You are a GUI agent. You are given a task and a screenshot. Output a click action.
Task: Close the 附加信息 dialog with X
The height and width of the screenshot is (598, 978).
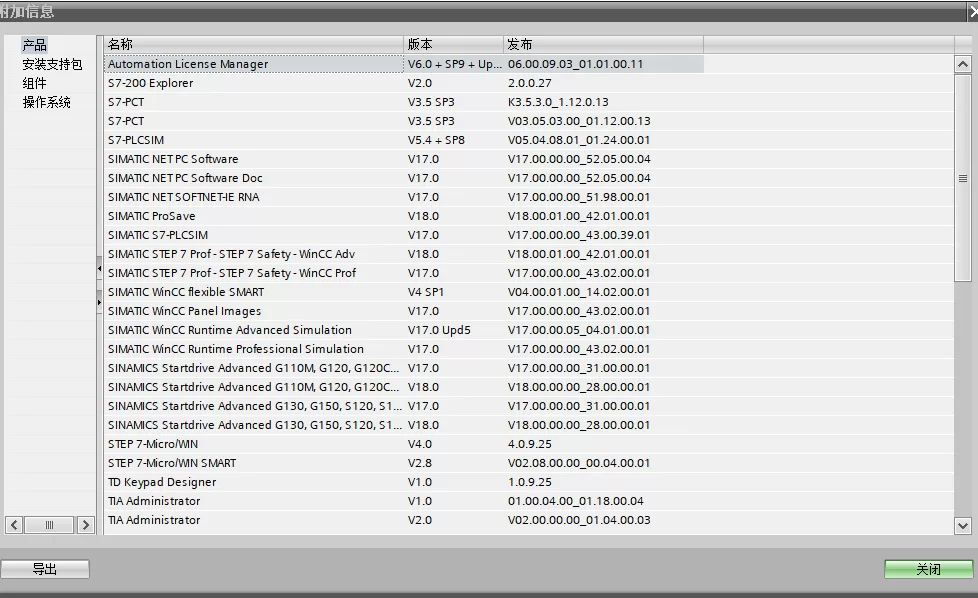pyautogui.click(x=973, y=11)
